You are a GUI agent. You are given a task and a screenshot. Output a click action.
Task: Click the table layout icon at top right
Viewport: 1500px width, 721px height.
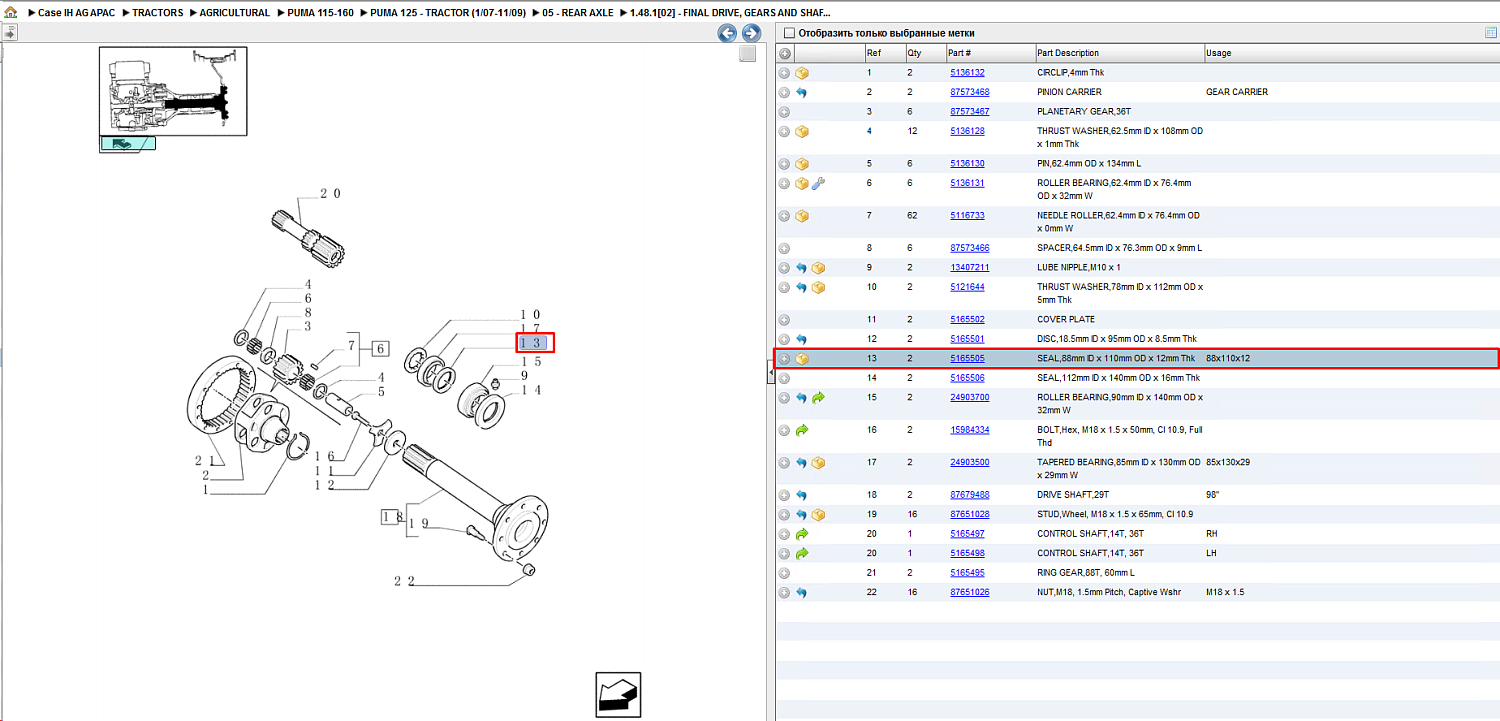[1491, 33]
